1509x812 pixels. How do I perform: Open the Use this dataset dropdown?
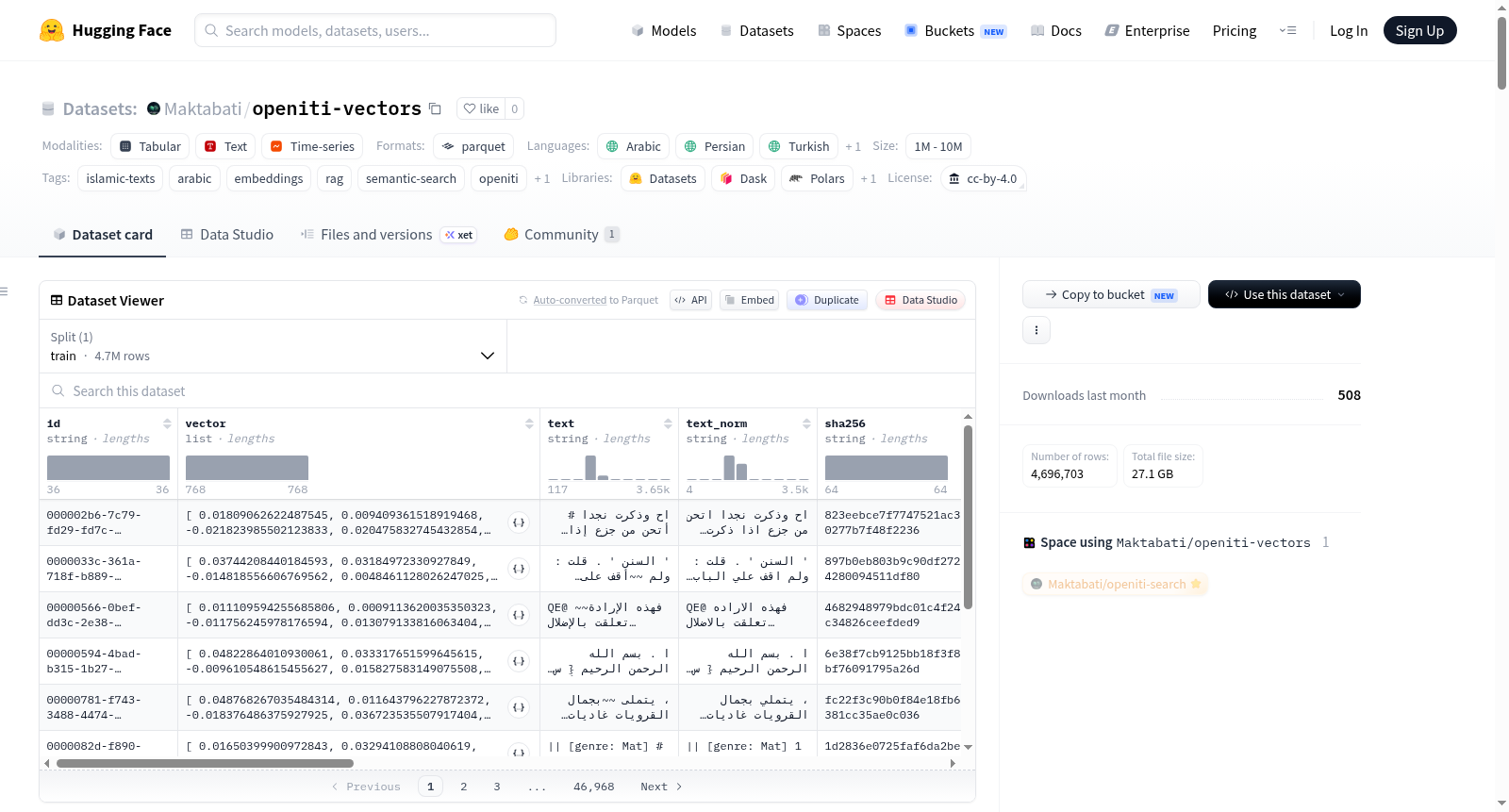[x=1285, y=294]
